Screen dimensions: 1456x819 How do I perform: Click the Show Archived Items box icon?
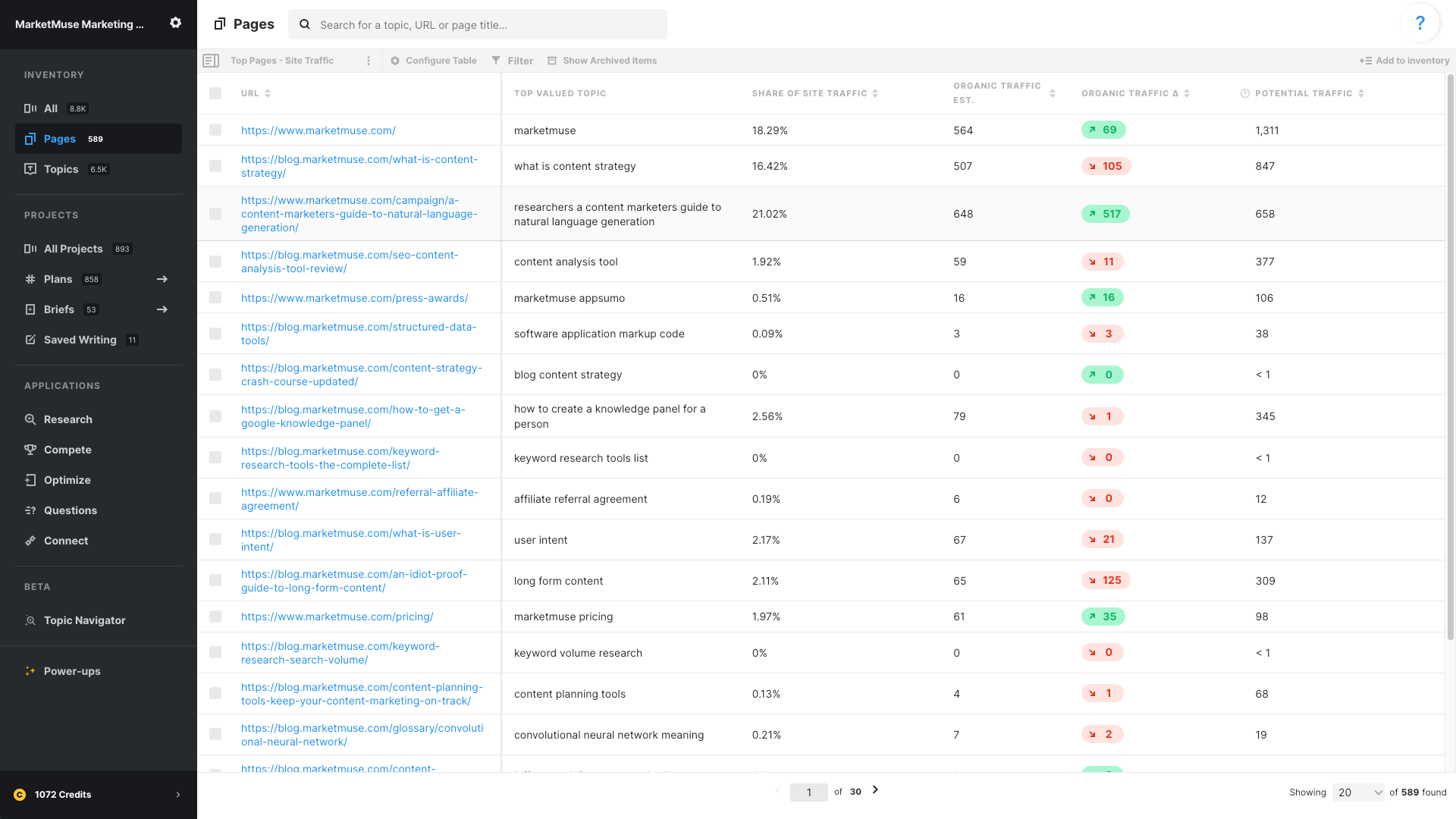tap(552, 61)
